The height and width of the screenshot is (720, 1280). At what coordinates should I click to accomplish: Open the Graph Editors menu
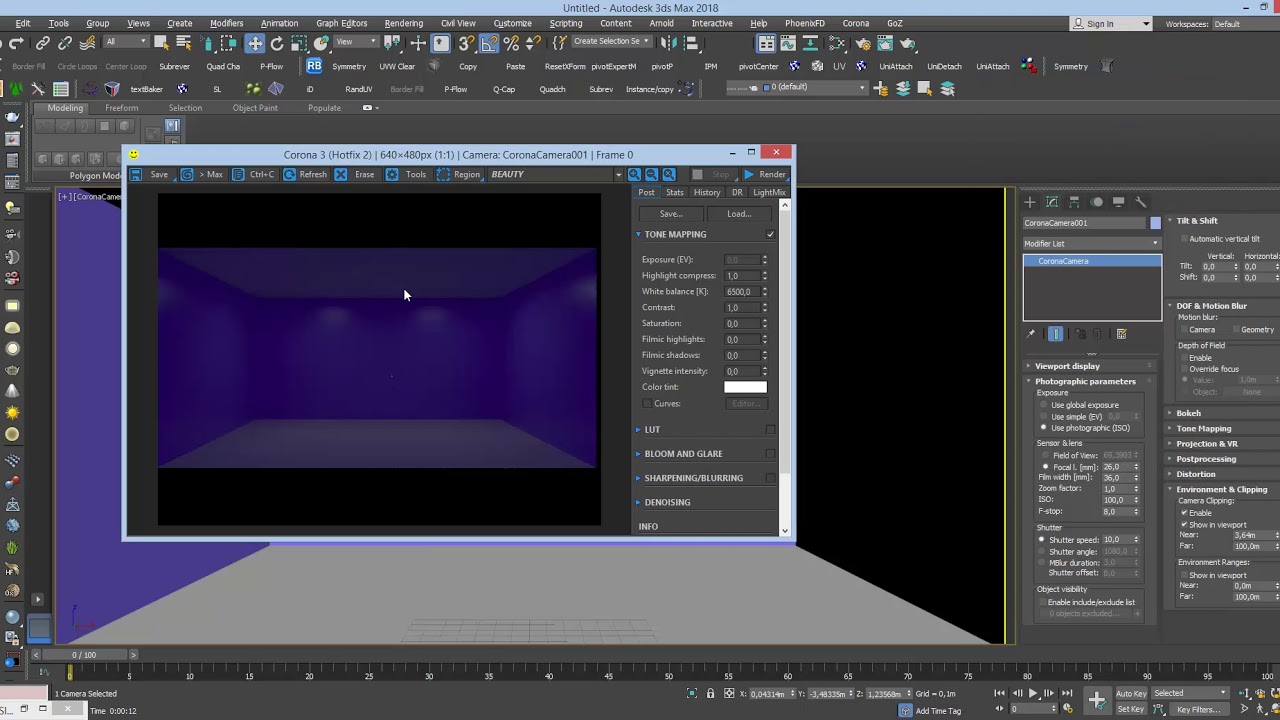(x=341, y=23)
